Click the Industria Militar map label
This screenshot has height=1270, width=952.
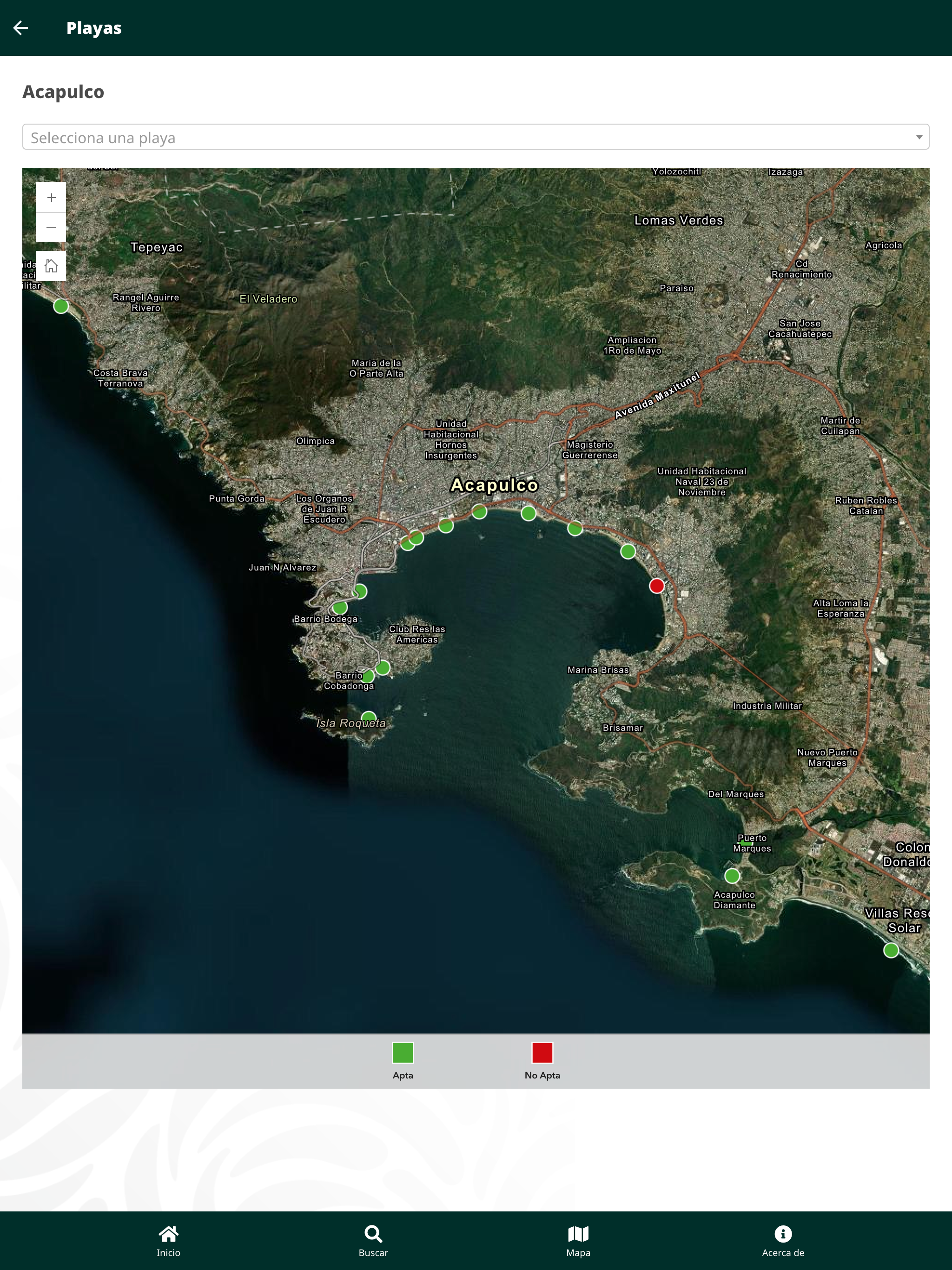point(767,706)
